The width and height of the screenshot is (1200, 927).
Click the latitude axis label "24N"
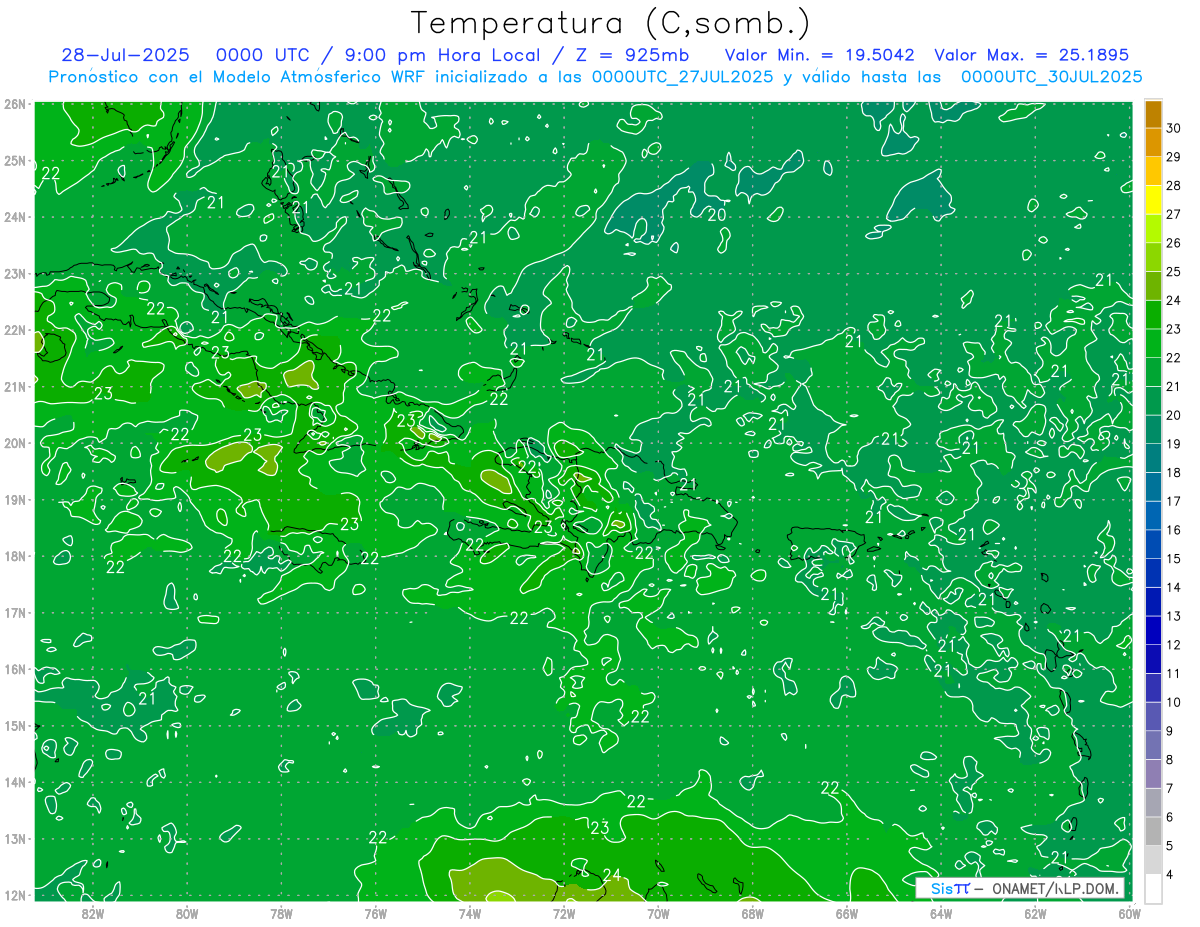pos(15,217)
